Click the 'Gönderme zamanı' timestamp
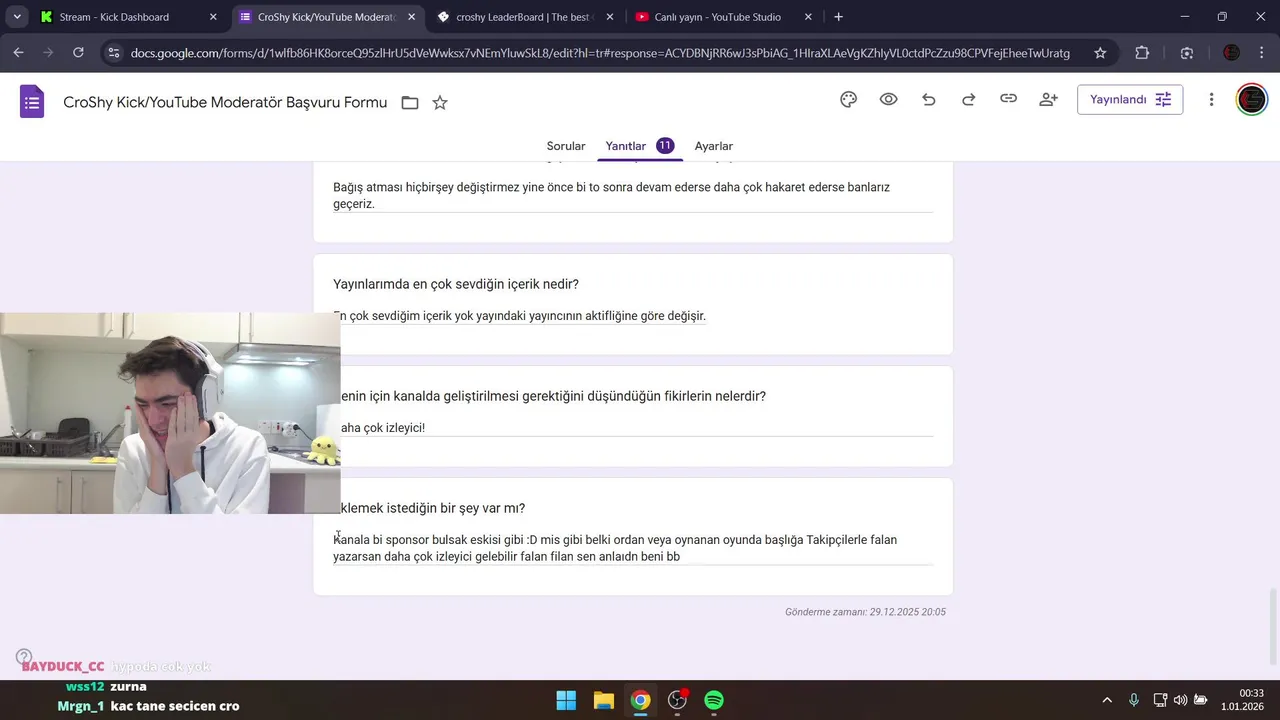 pyautogui.click(x=865, y=612)
